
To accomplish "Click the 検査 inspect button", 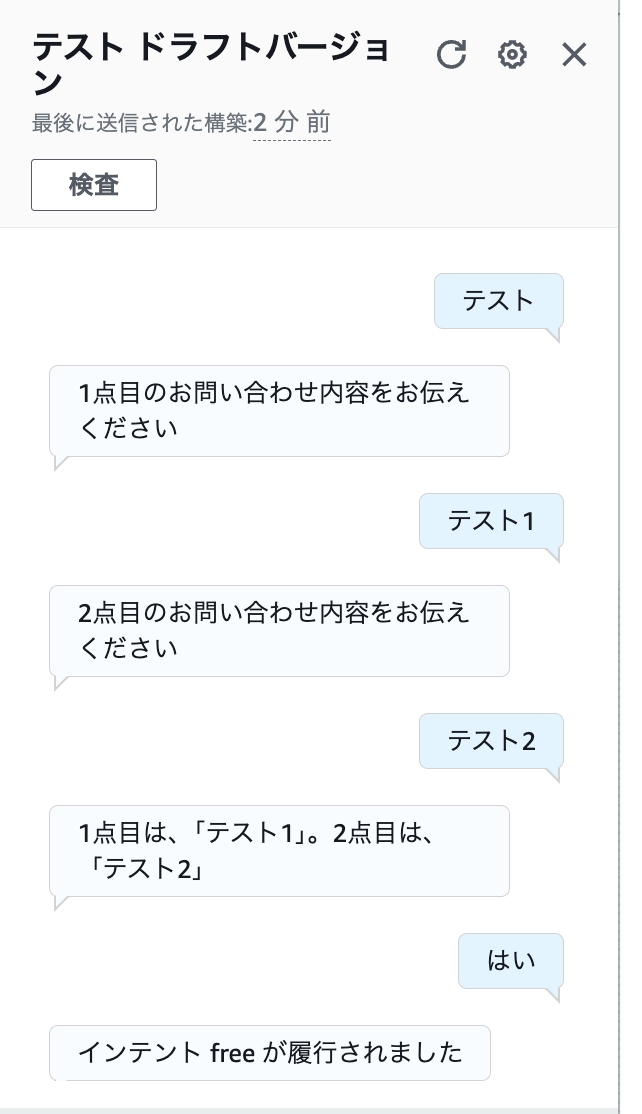I will click(x=93, y=184).
